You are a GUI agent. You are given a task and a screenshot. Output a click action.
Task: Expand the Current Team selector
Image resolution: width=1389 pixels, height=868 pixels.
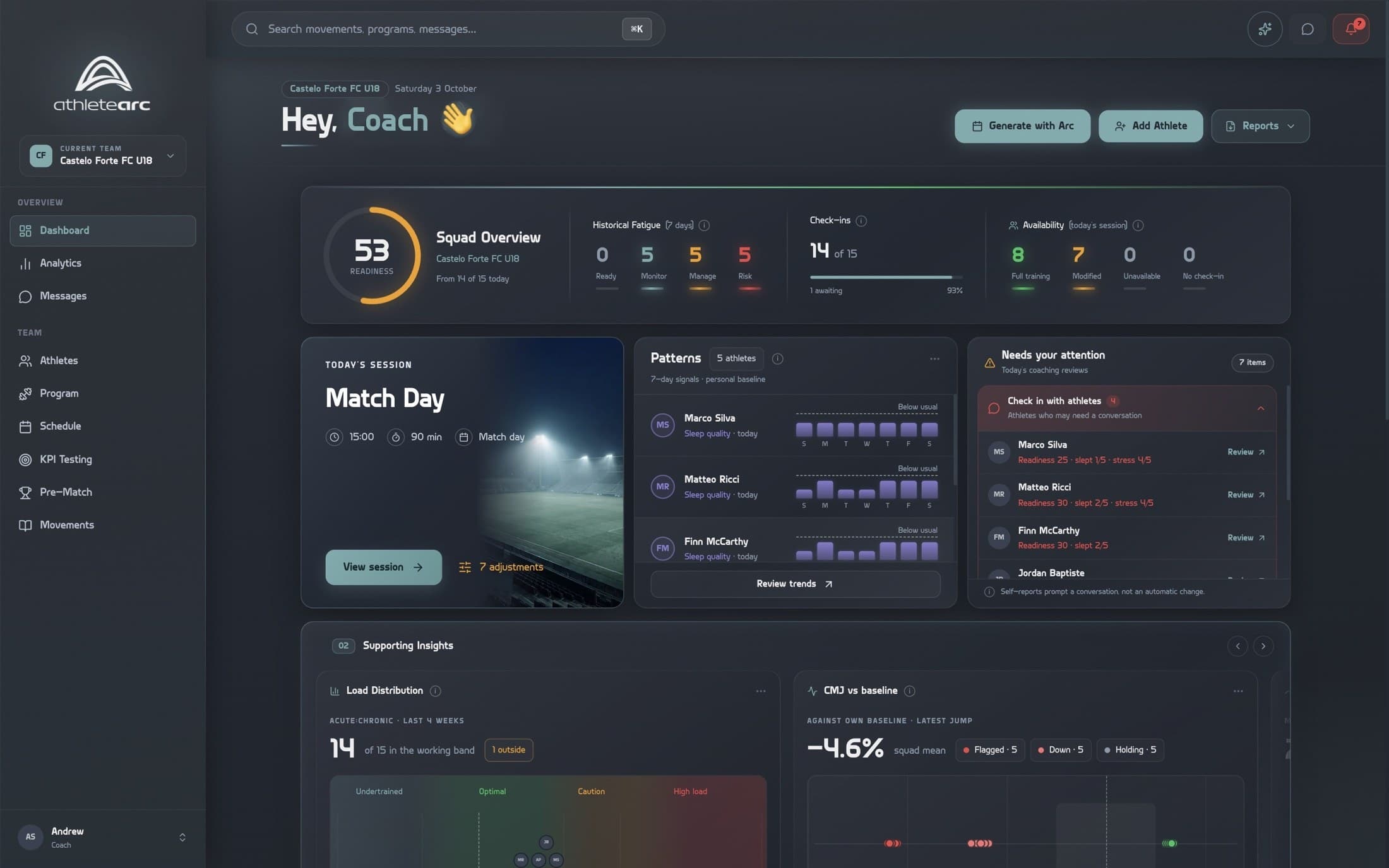102,155
